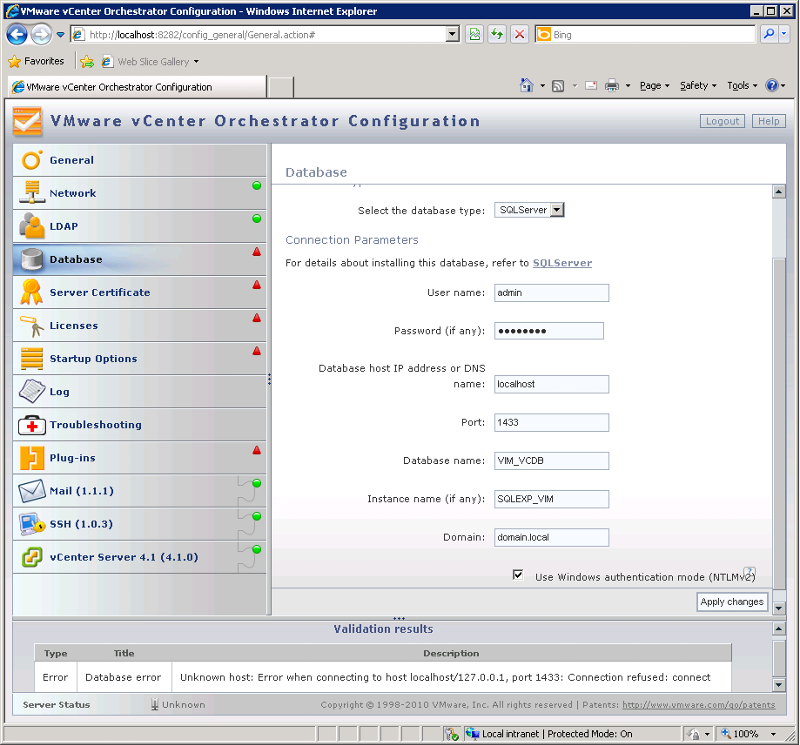Image resolution: width=800 pixels, height=745 pixels.
Task: Click the Database name field
Action: [x=551, y=460]
